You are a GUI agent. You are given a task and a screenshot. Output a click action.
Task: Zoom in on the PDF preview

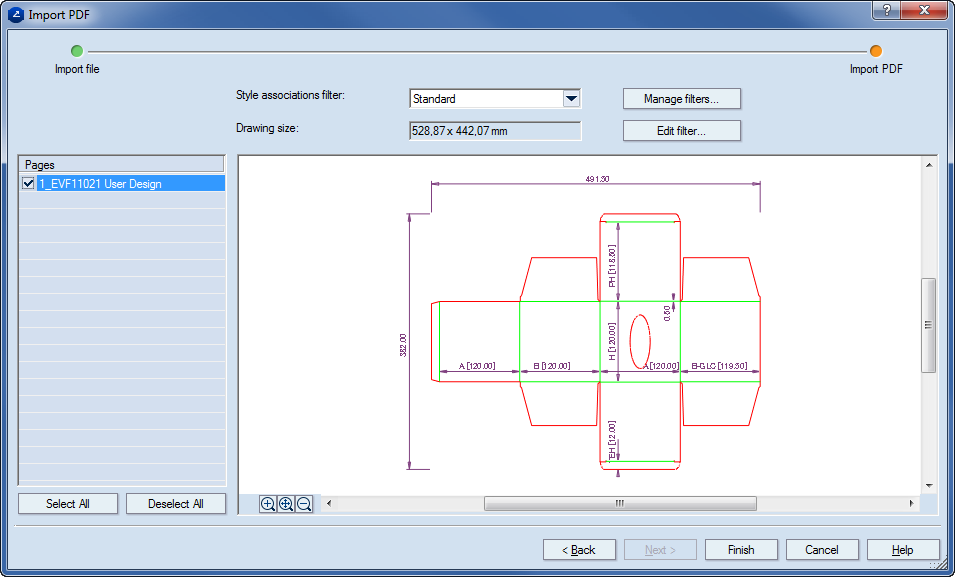(267, 504)
